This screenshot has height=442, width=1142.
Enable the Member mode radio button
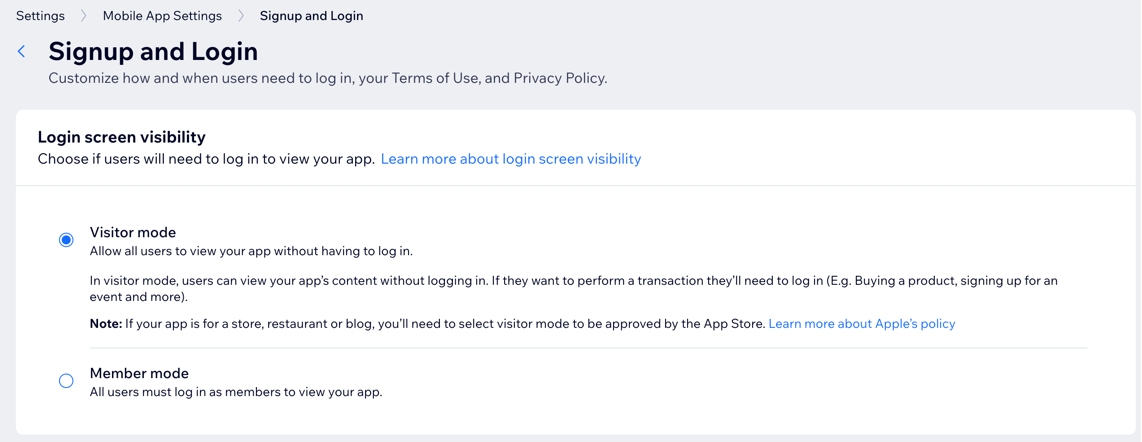66,381
